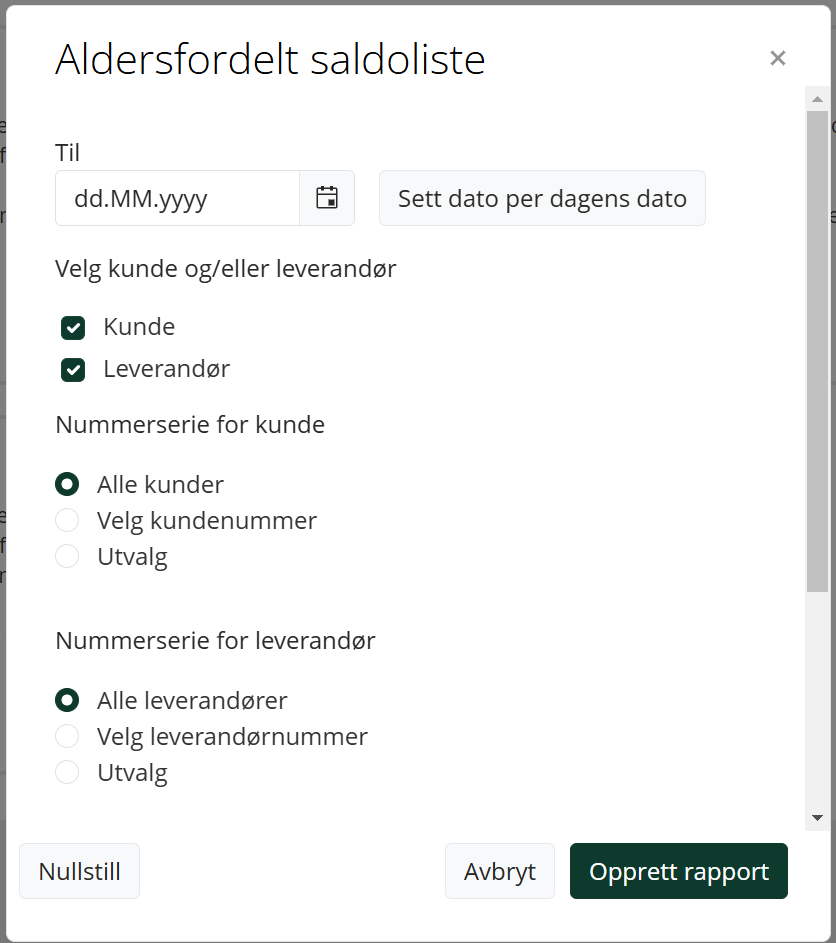Click the Sett dato per dagens dato button
Screen dimensions: 836x943
coord(542,198)
